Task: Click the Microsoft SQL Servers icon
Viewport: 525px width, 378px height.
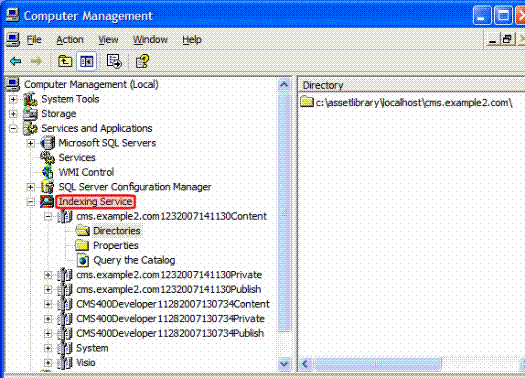Action: [x=48, y=143]
